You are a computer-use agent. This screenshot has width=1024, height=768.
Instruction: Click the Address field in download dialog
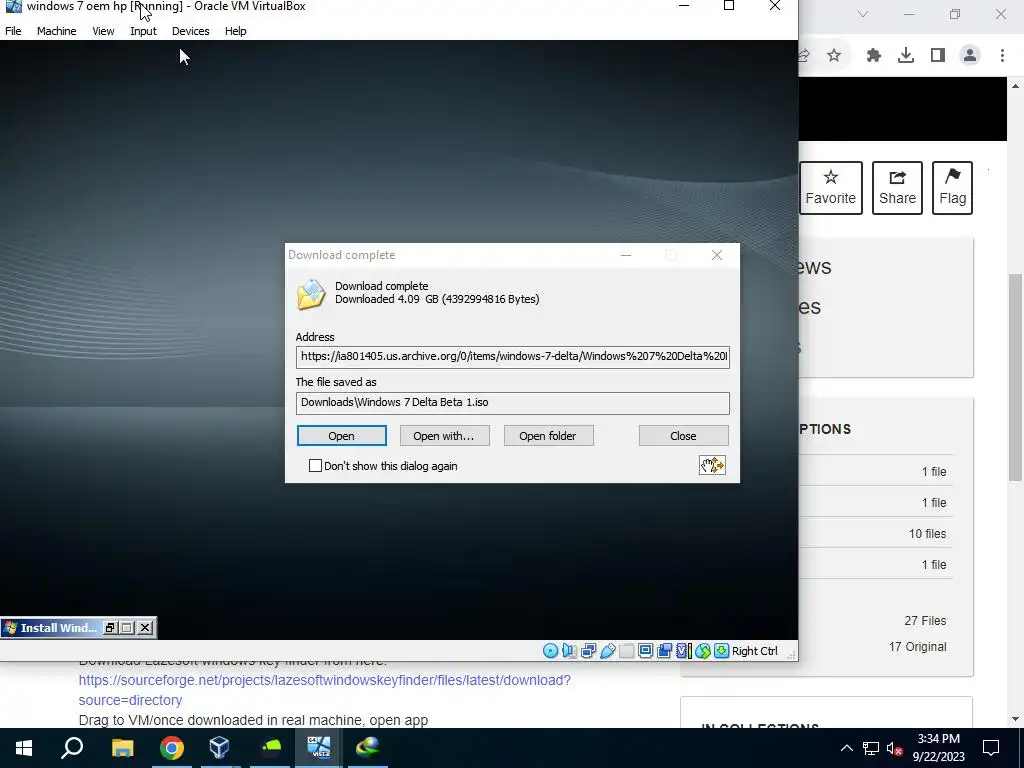click(x=513, y=357)
